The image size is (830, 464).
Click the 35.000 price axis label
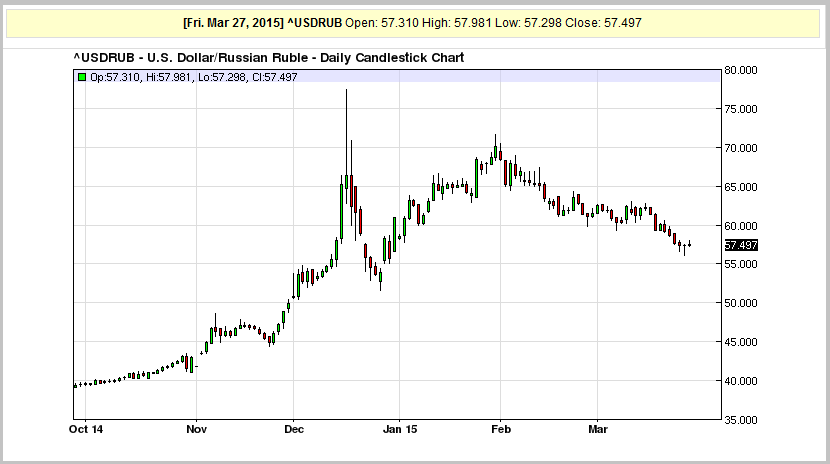[741, 420]
